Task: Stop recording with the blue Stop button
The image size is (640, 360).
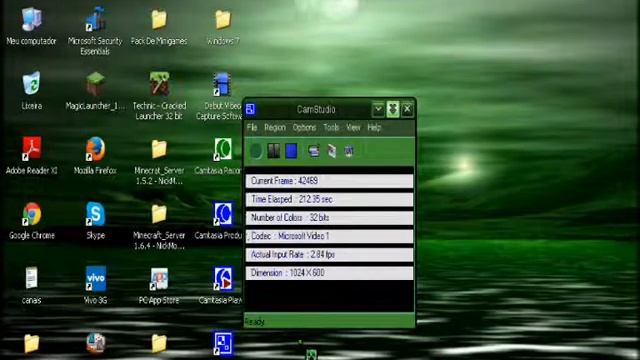Action: (x=291, y=151)
